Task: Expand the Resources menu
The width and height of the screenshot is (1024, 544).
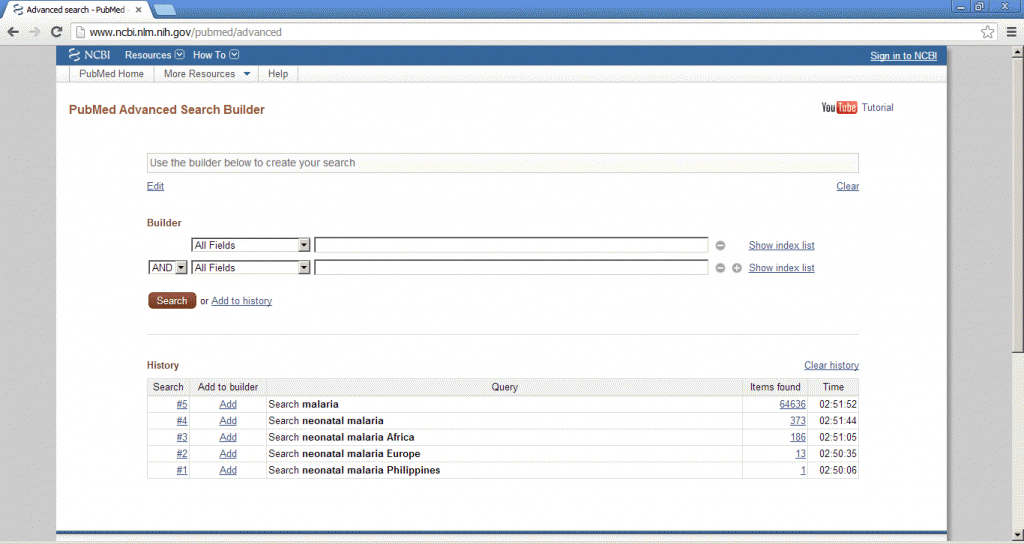Action: [154, 55]
